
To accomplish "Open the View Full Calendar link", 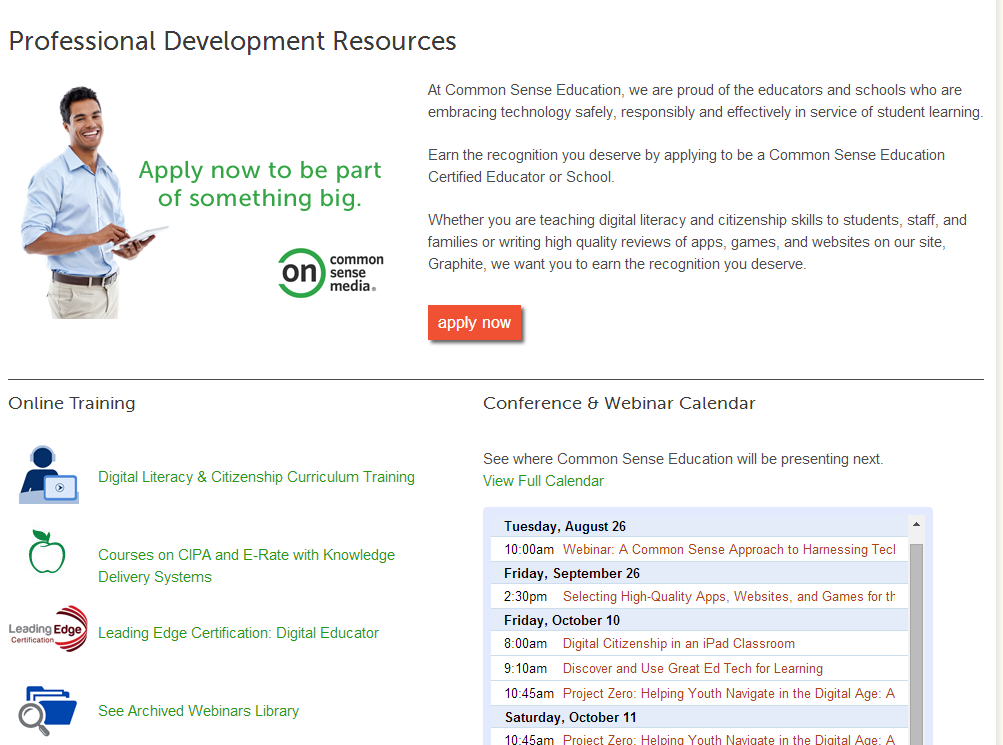I will click(x=543, y=481).
